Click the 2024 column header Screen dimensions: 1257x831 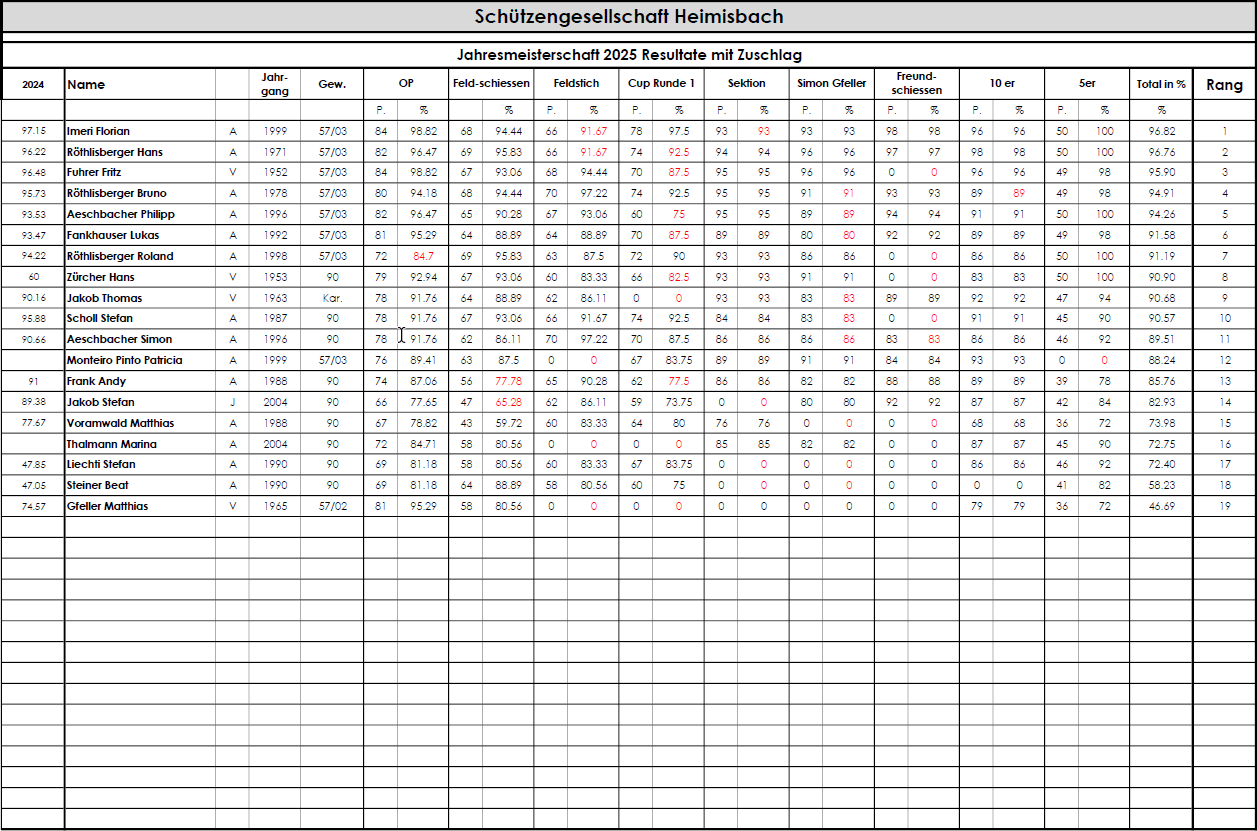coord(33,85)
